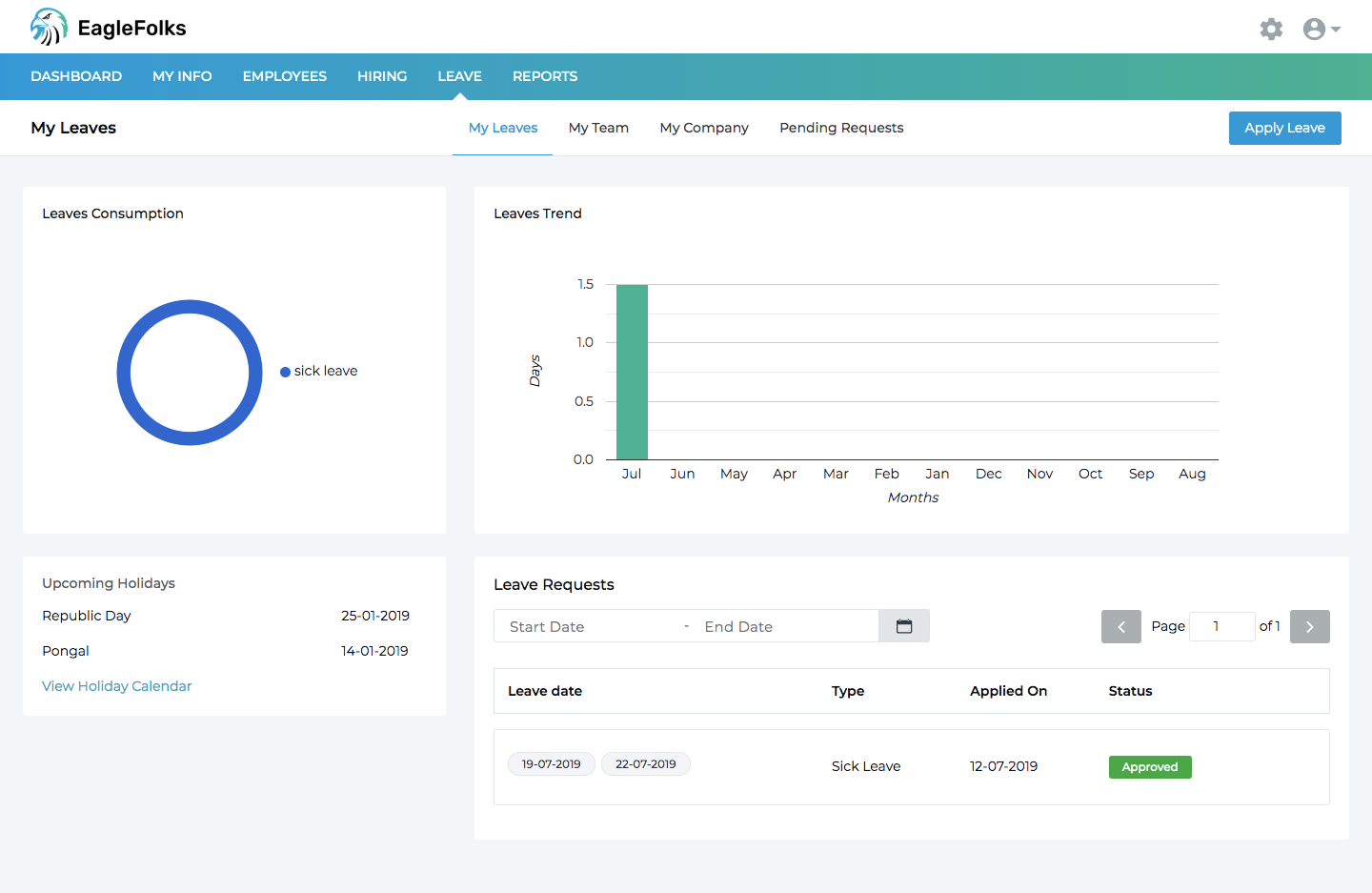This screenshot has width=1372, height=893.
Task: Click the EagleFolks eagle logo
Action: [x=49, y=27]
